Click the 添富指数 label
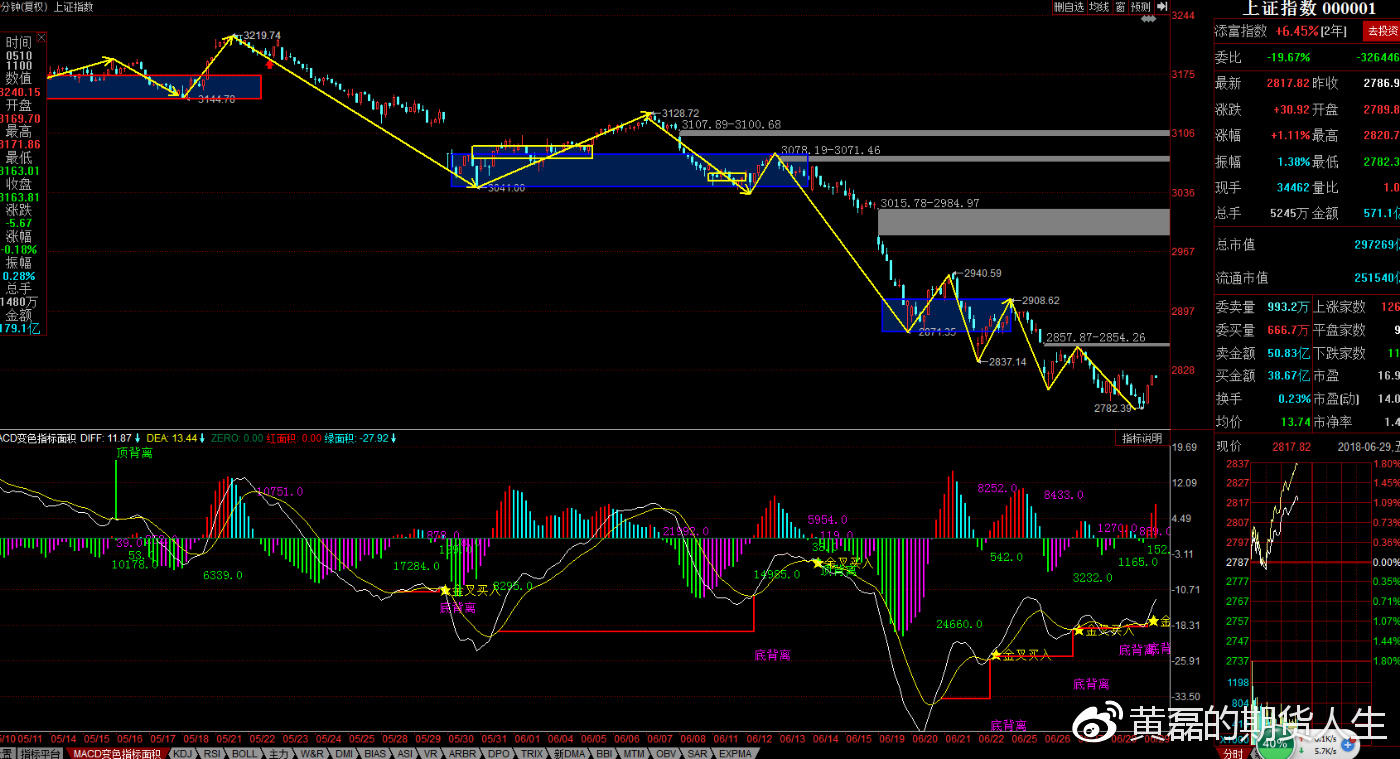Viewport: 1400px width, 759px height. coord(1241,31)
